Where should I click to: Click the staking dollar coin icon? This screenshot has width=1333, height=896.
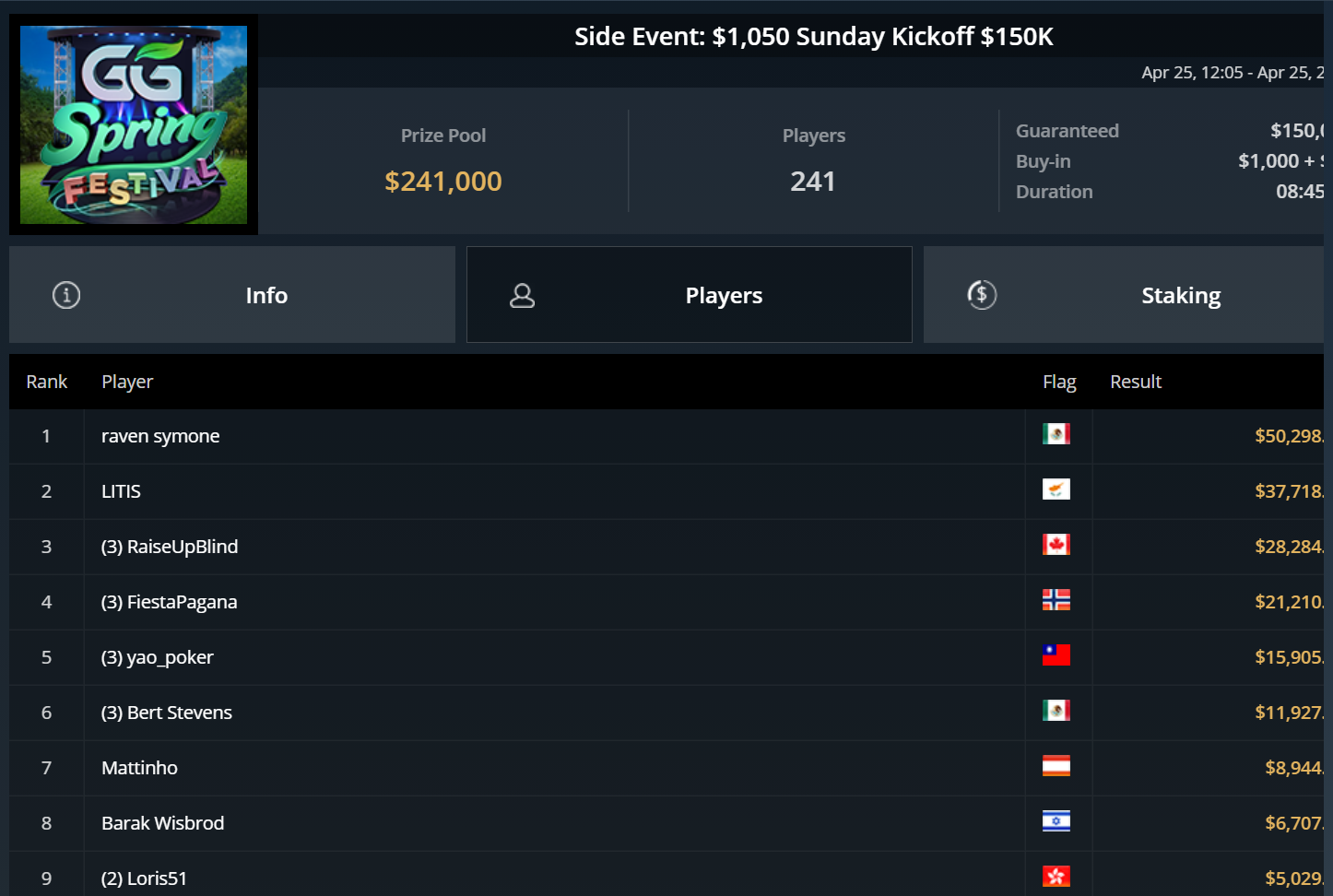coord(982,295)
